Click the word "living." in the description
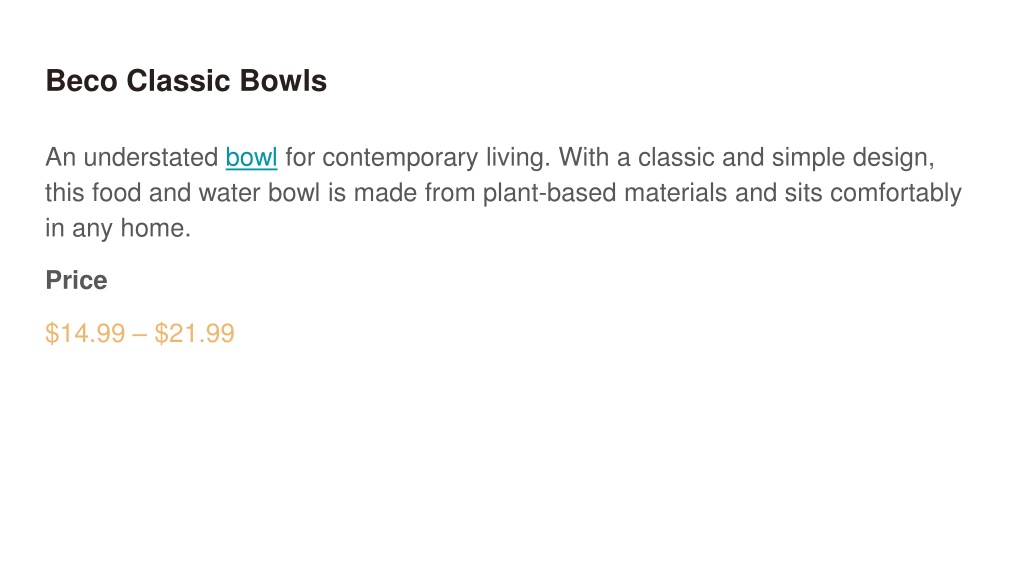 518,159
